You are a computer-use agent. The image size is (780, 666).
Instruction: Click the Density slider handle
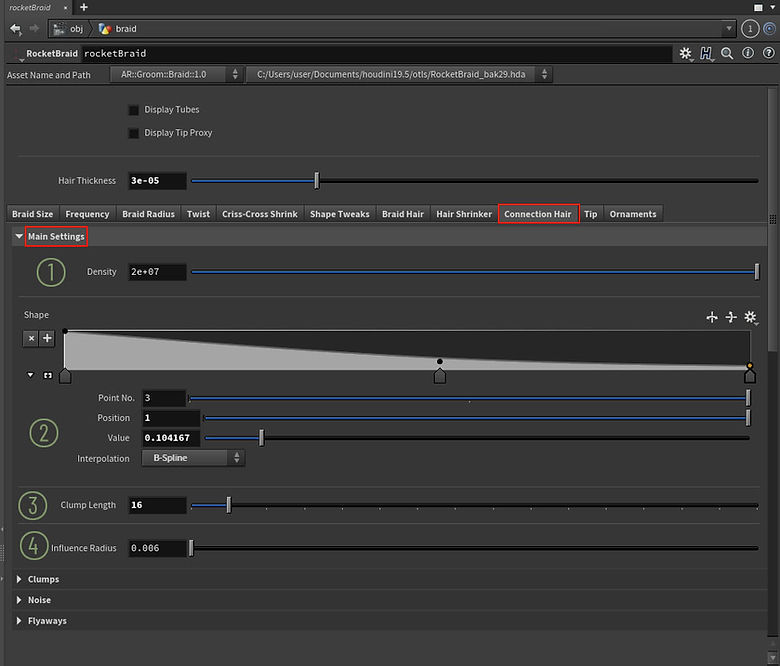757,272
